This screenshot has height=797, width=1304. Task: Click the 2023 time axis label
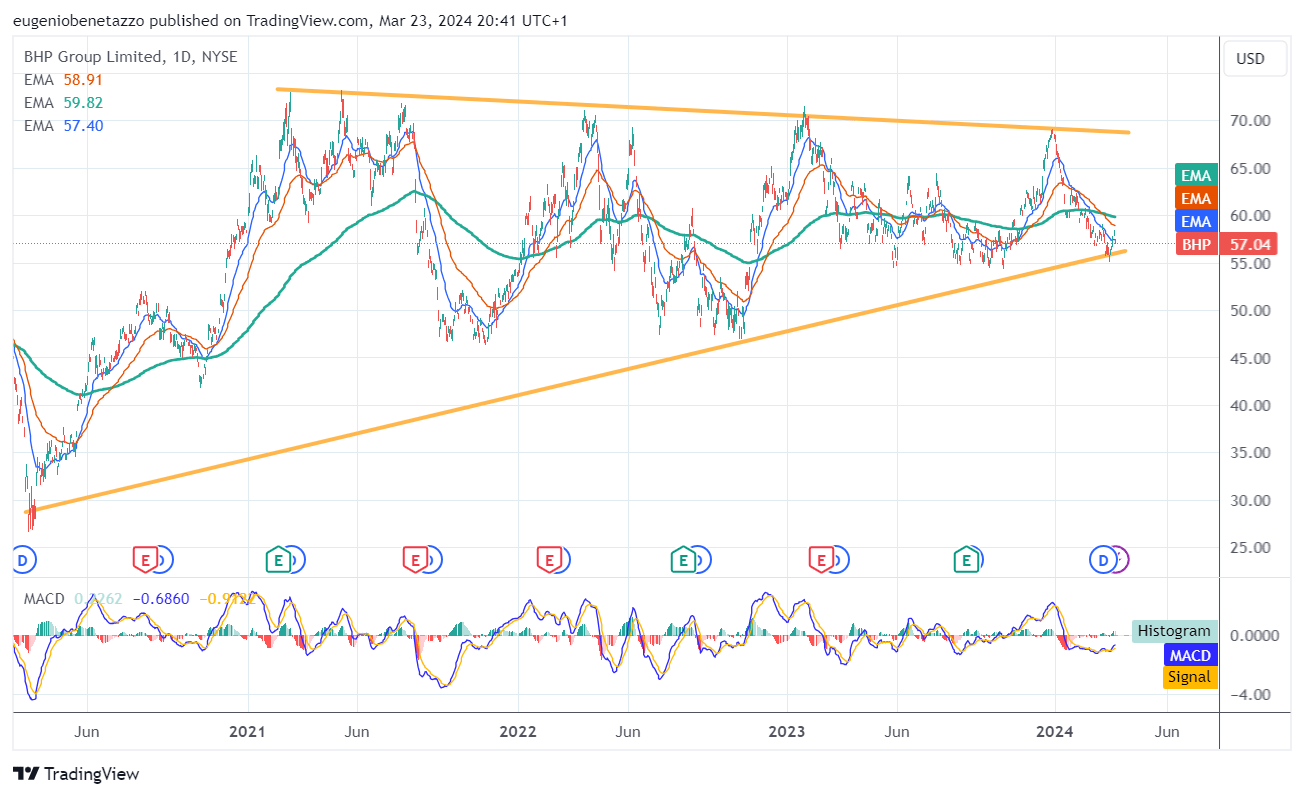[x=787, y=732]
